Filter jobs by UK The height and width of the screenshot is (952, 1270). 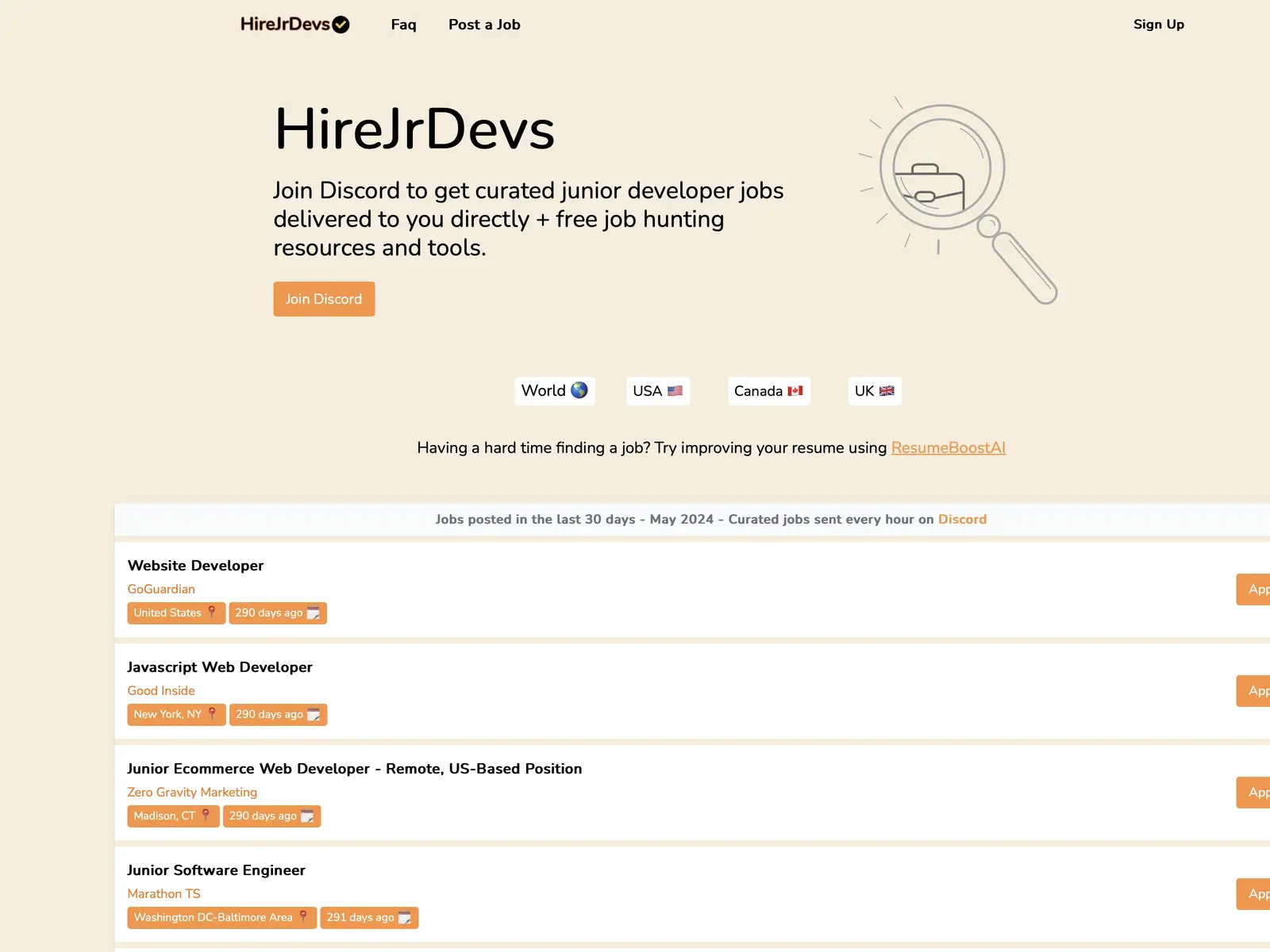click(x=874, y=390)
